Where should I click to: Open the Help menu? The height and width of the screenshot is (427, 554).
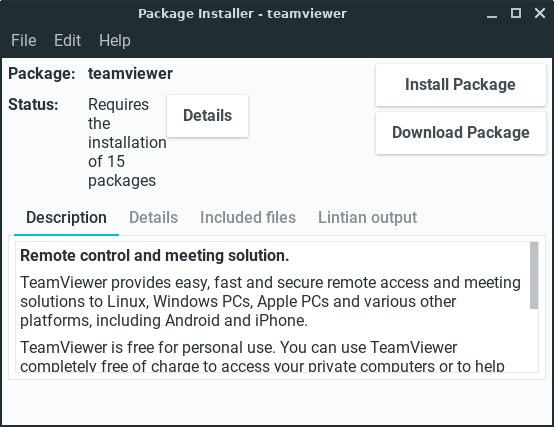coord(114,40)
